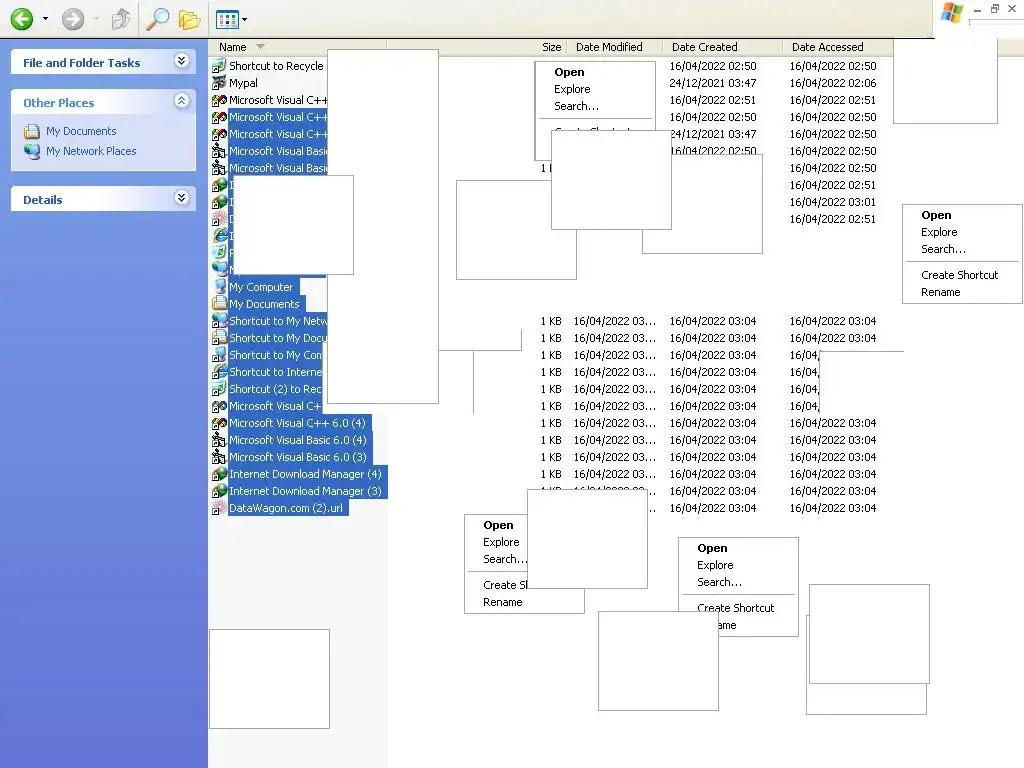Choose Rename in the rightmost context menu
This screenshot has height=768, width=1024.
(x=940, y=292)
